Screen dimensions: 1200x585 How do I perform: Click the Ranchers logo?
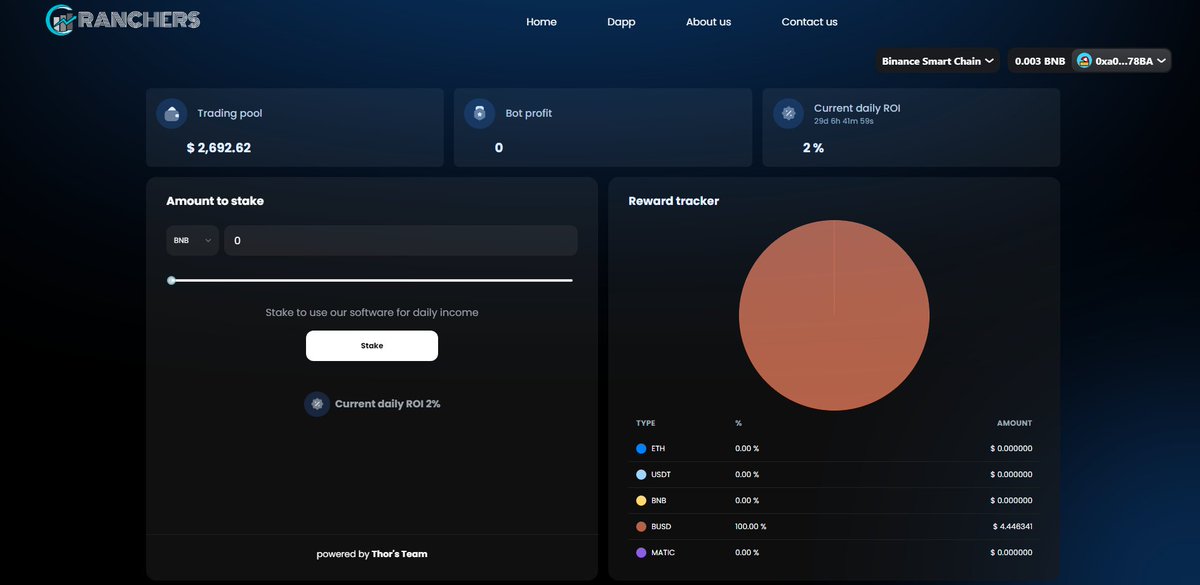coord(123,19)
